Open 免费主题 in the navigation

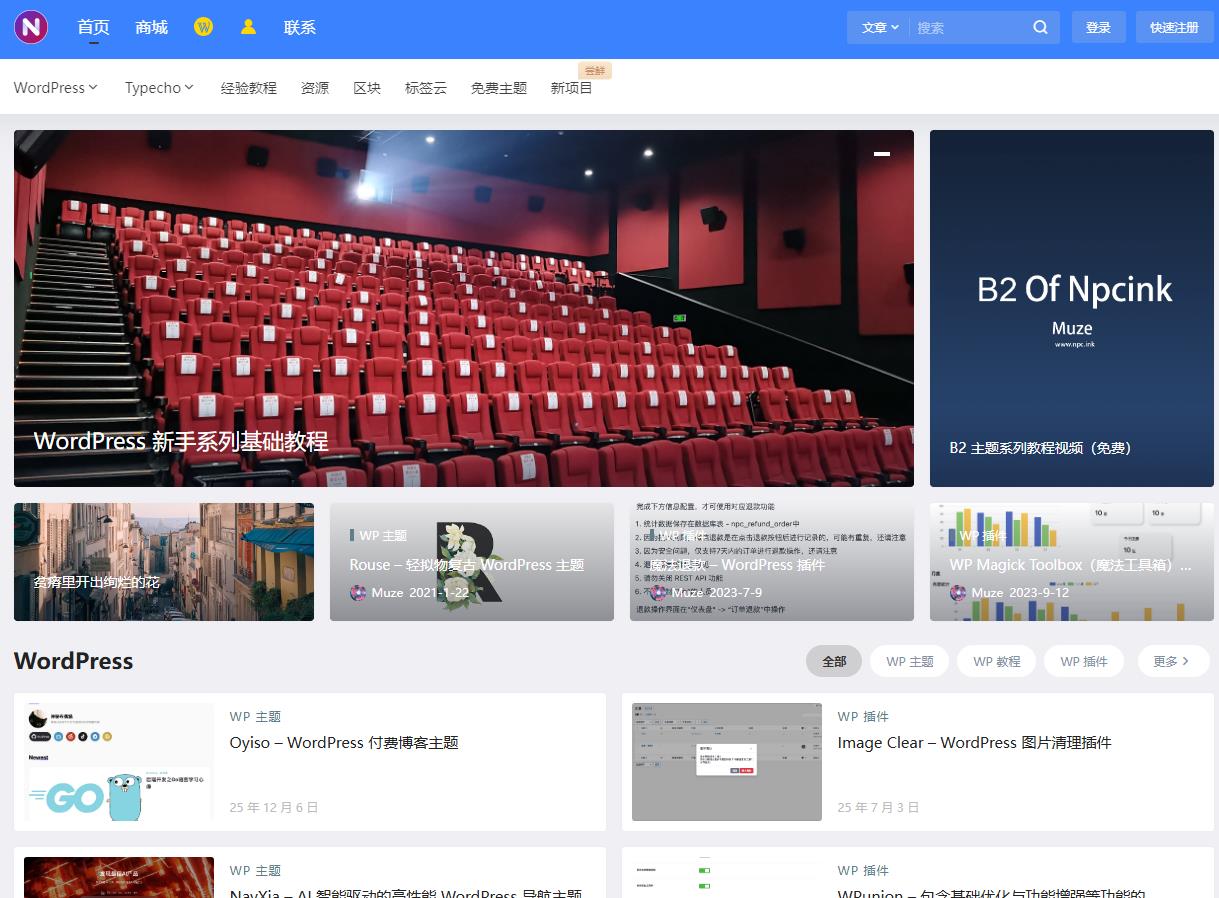coord(499,87)
